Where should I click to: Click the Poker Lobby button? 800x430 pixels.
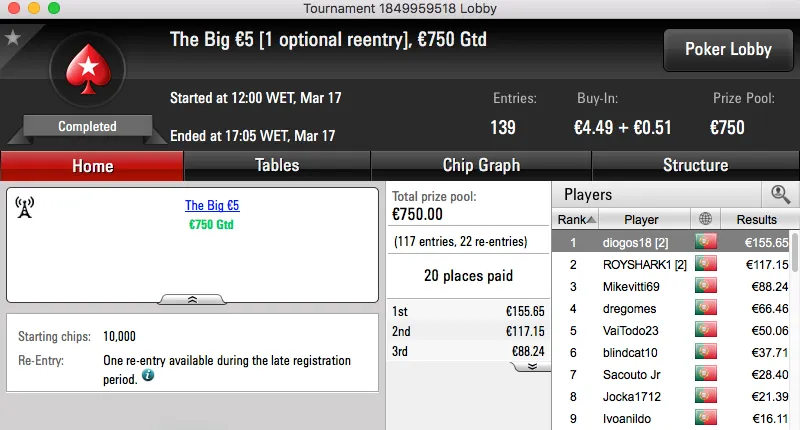(x=726, y=49)
